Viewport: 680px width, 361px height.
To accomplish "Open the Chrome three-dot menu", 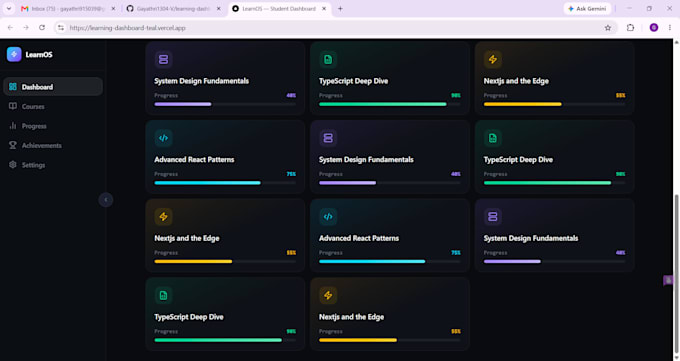I will (670, 28).
